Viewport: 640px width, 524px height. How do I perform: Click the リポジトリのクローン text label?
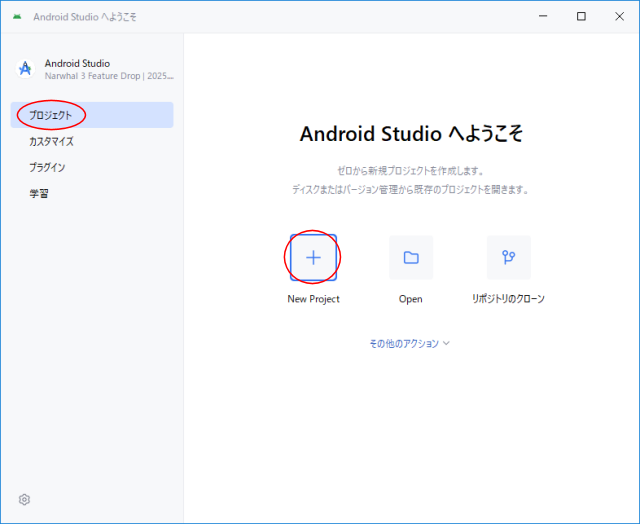tap(508, 299)
